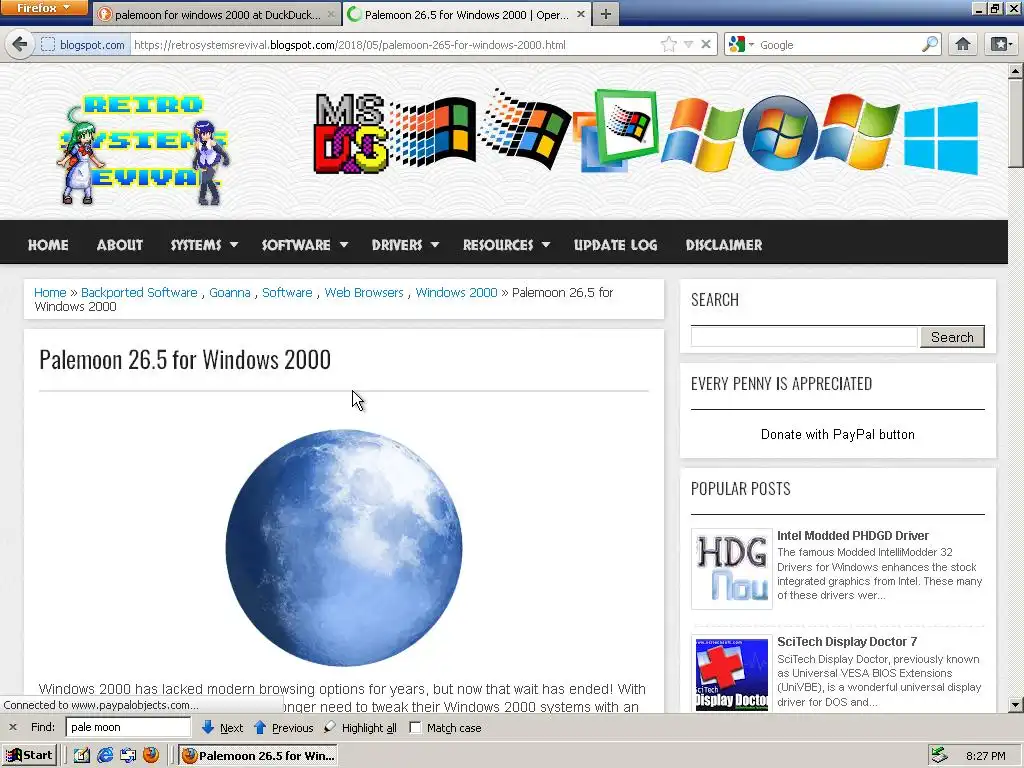The height and width of the screenshot is (768, 1024).
Task: Find previous match with Previous button
Action: tap(283, 728)
